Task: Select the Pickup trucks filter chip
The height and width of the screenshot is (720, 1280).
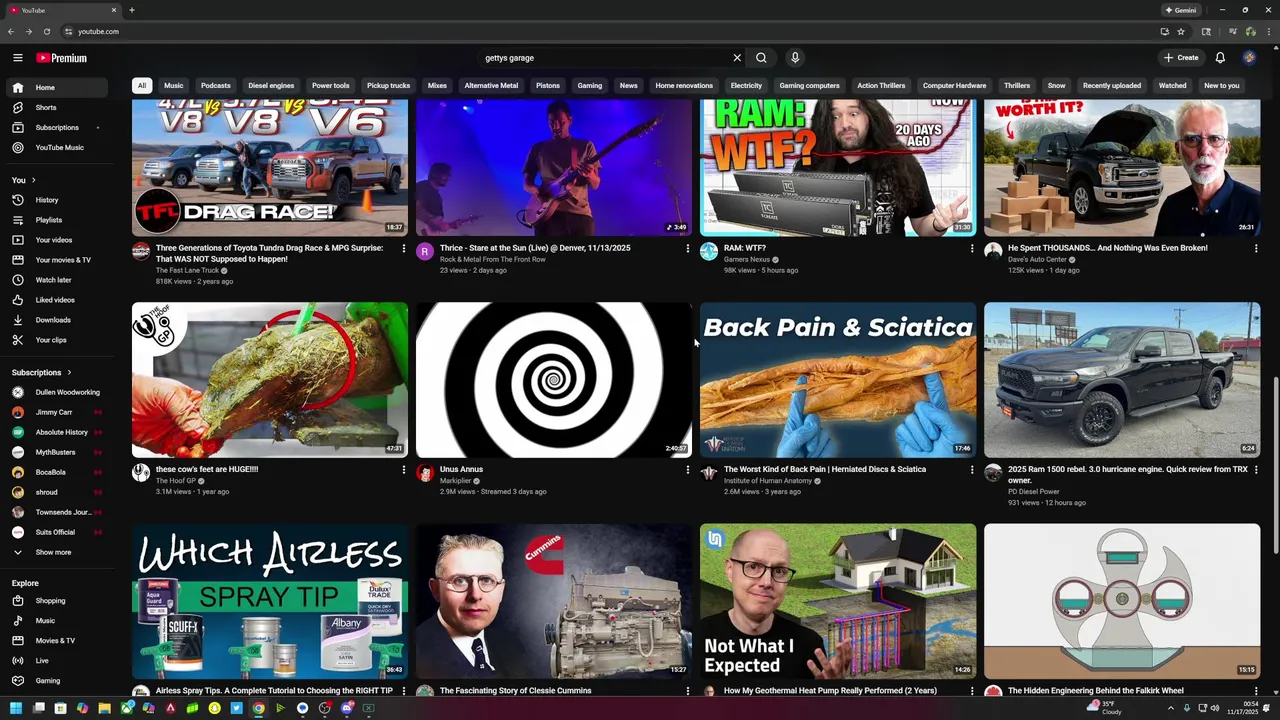Action: point(388,86)
